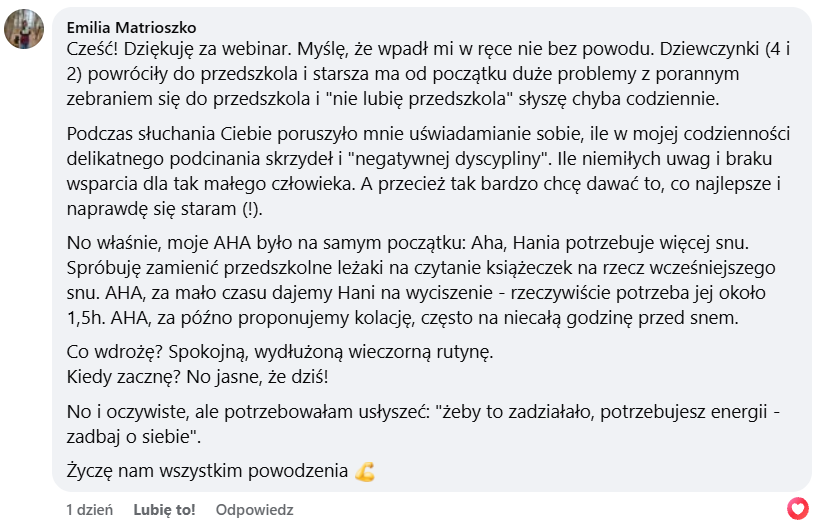Viewport: 816px width, 526px height.
Task: Click the heart reaction icon below the comment
Action: tap(797, 507)
